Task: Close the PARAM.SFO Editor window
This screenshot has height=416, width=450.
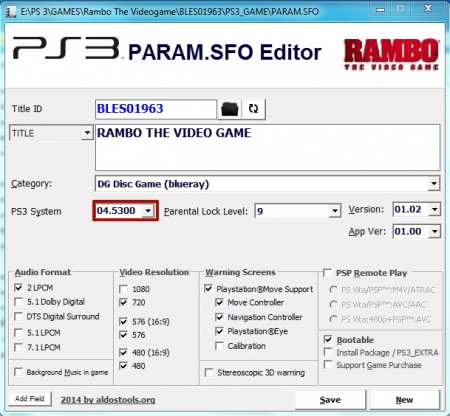Action: tap(428, 9)
